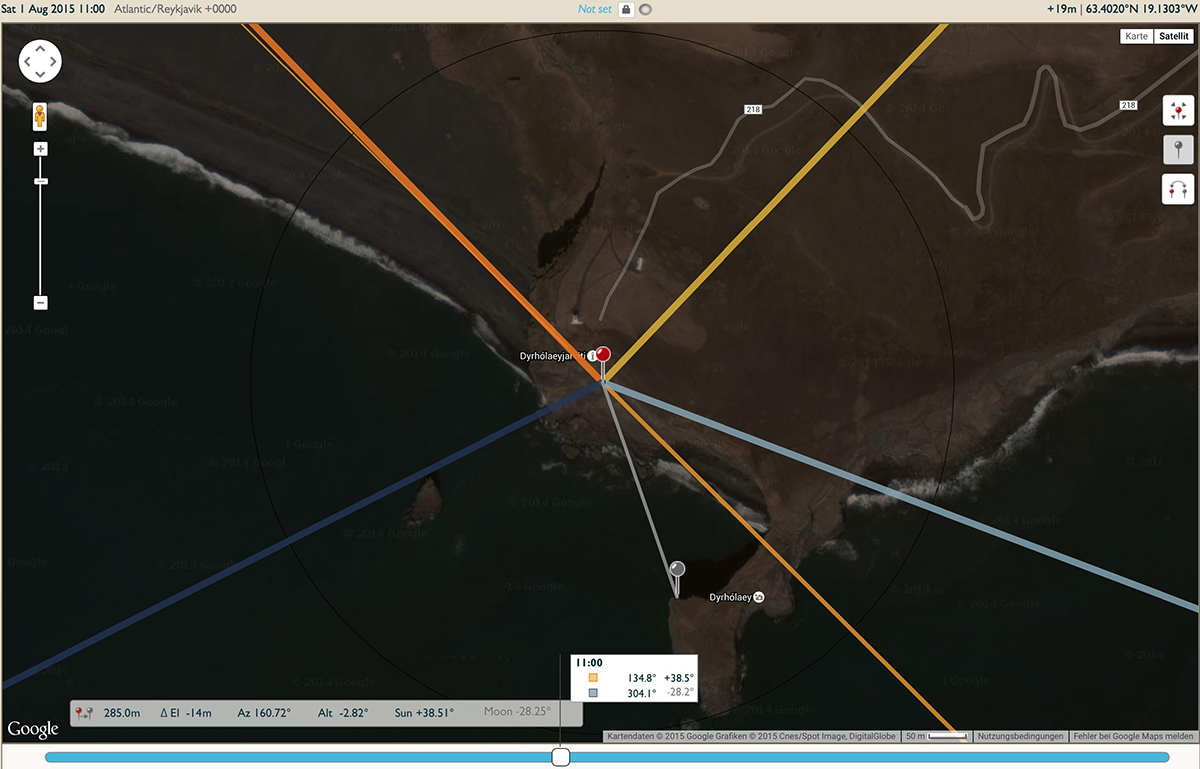
Task: Click sun altitude value +38.5° in the popup
Action: coord(679,677)
